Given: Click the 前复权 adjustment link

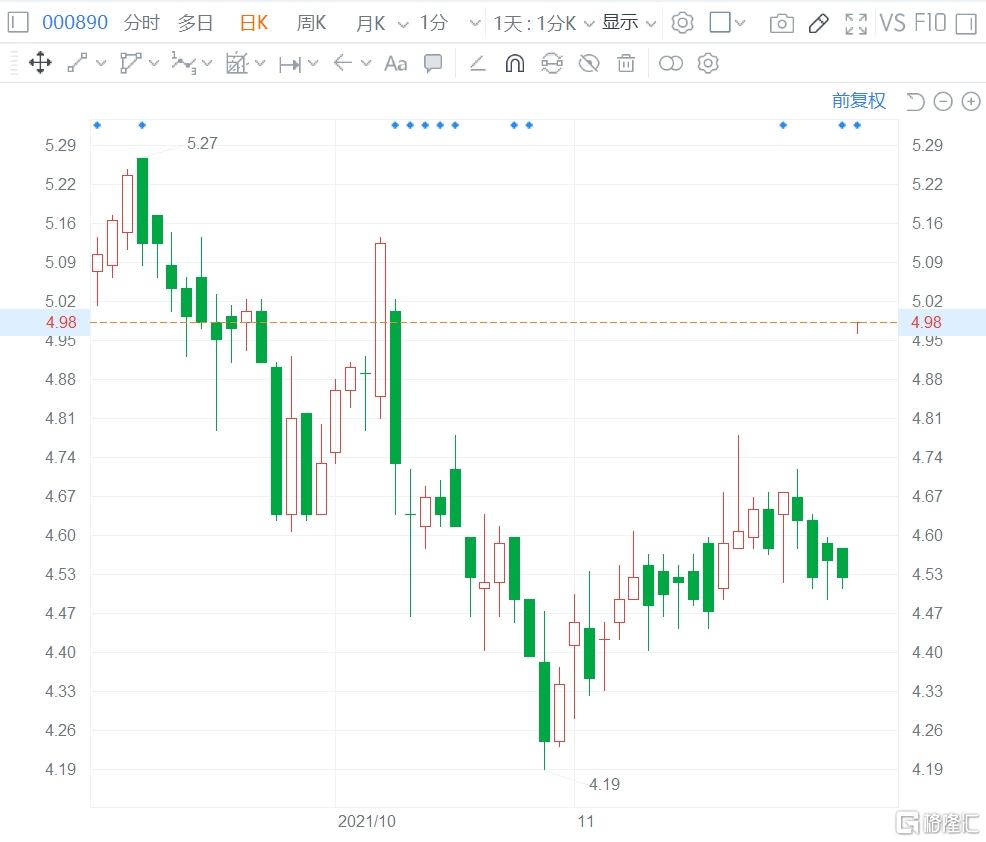Looking at the screenshot, I should click(x=858, y=101).
